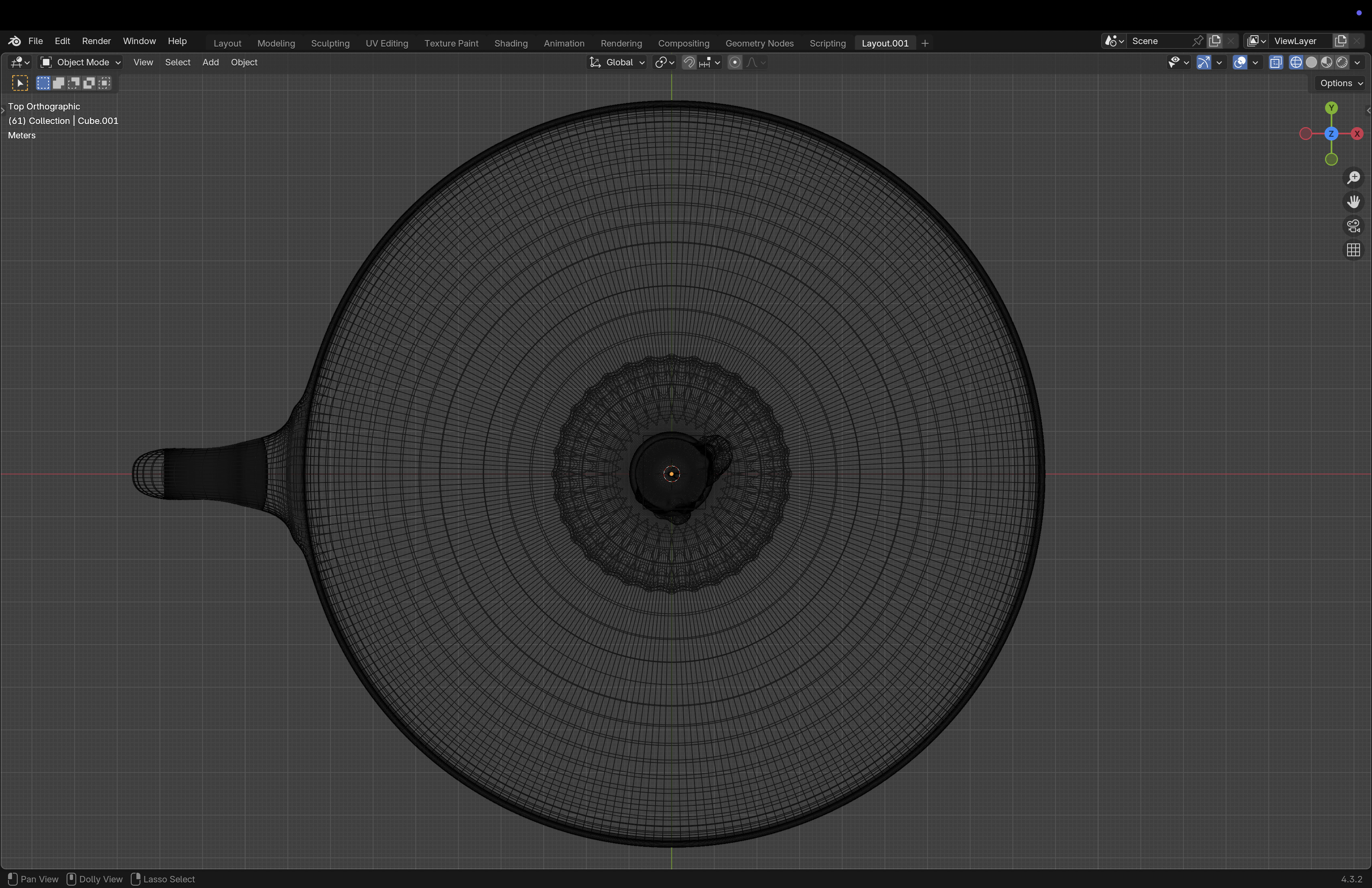1372x888 pixels.
Task: Toggle the camera view icon
Action: 1353,226
